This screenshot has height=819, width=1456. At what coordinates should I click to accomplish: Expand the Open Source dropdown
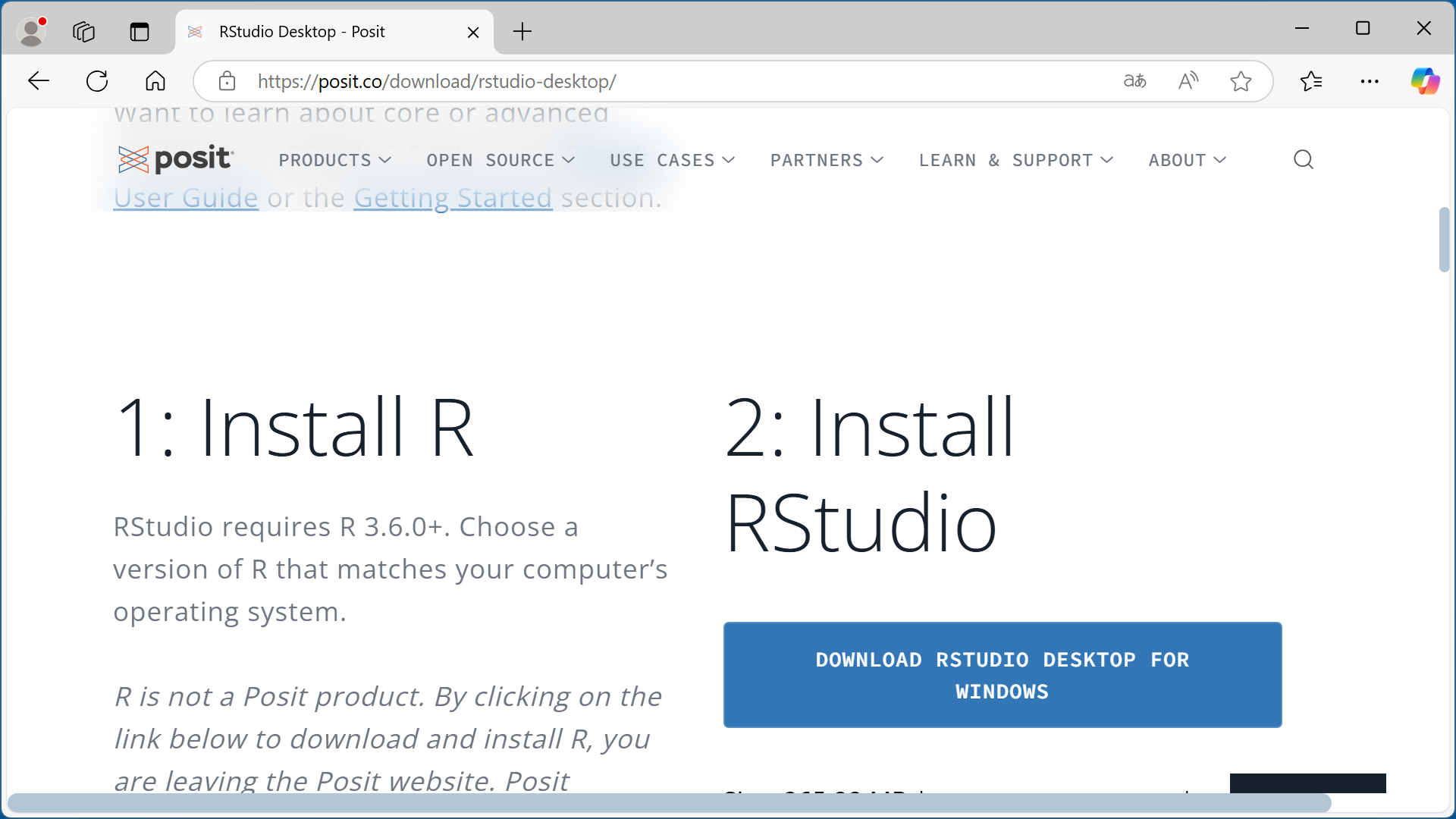click(x=500, y=160)
